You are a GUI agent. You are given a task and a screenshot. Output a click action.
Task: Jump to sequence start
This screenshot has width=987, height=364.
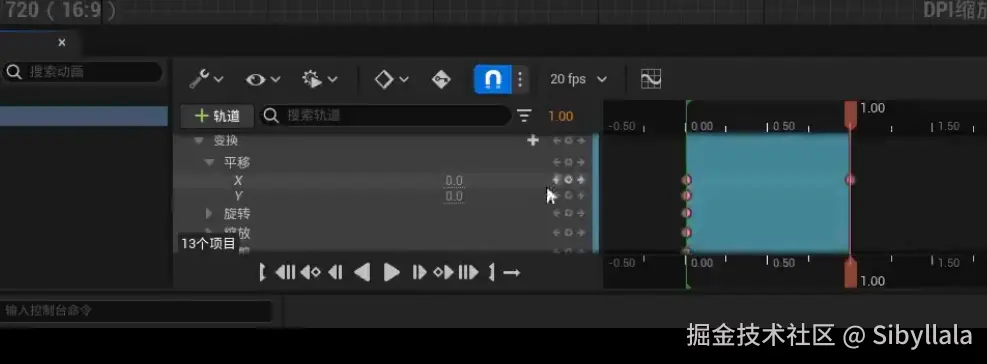(x=285, y=272)
